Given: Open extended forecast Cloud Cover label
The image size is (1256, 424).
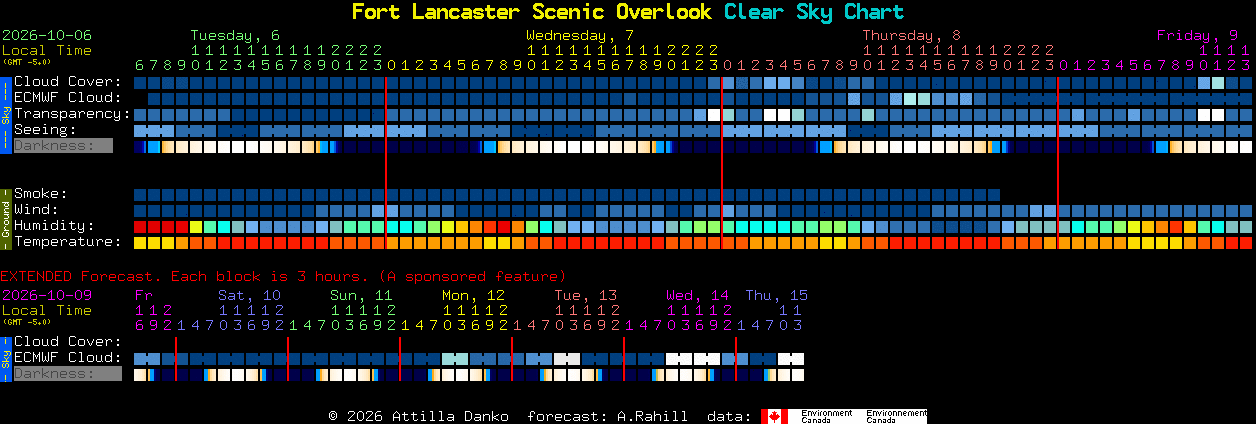Looking at the screenshot, I should click(68, 342).
